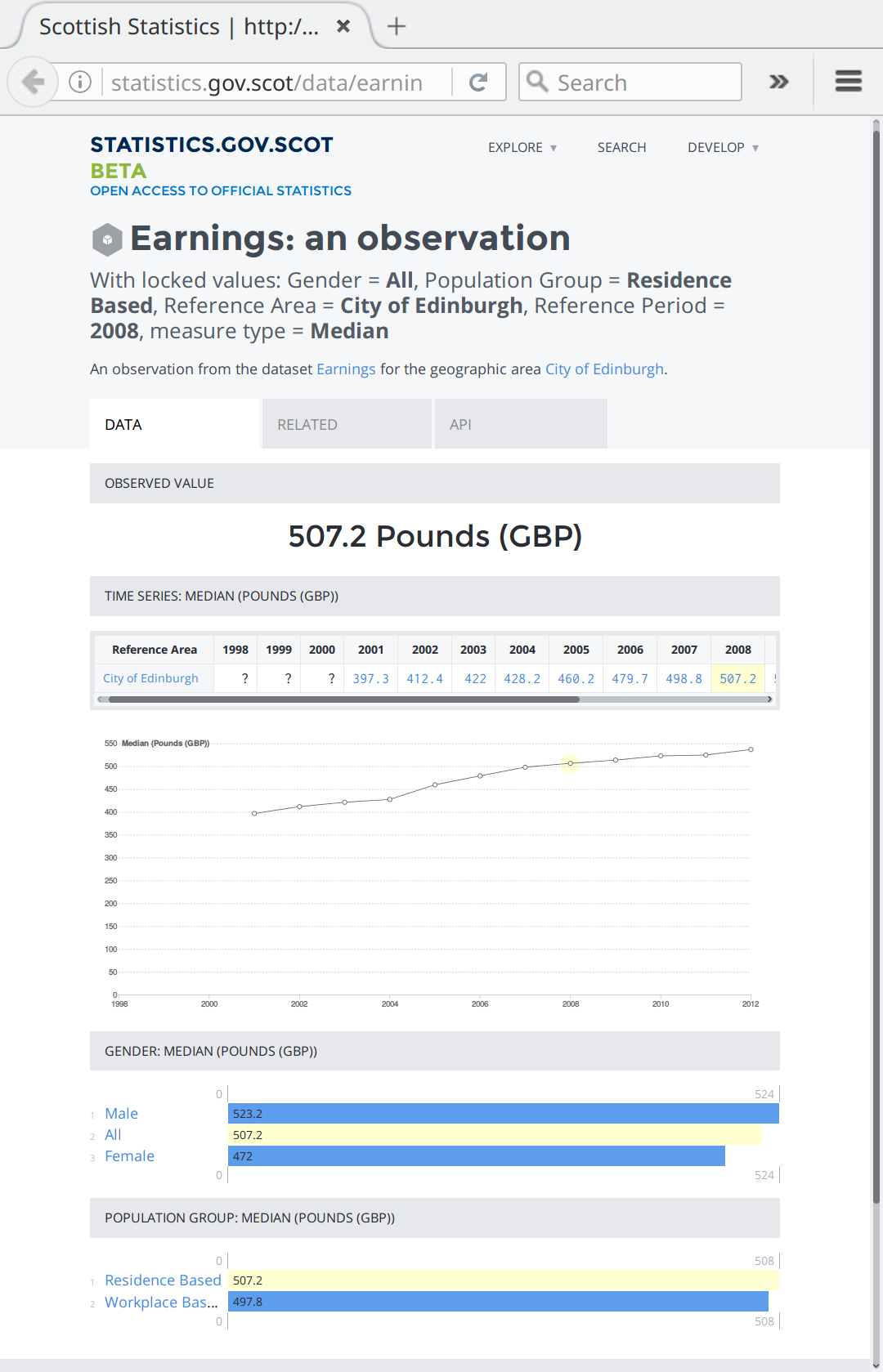Click the Male 523.2 bar
Image resolution: width=883 pixels, height=1372 pixels.
504,1114
